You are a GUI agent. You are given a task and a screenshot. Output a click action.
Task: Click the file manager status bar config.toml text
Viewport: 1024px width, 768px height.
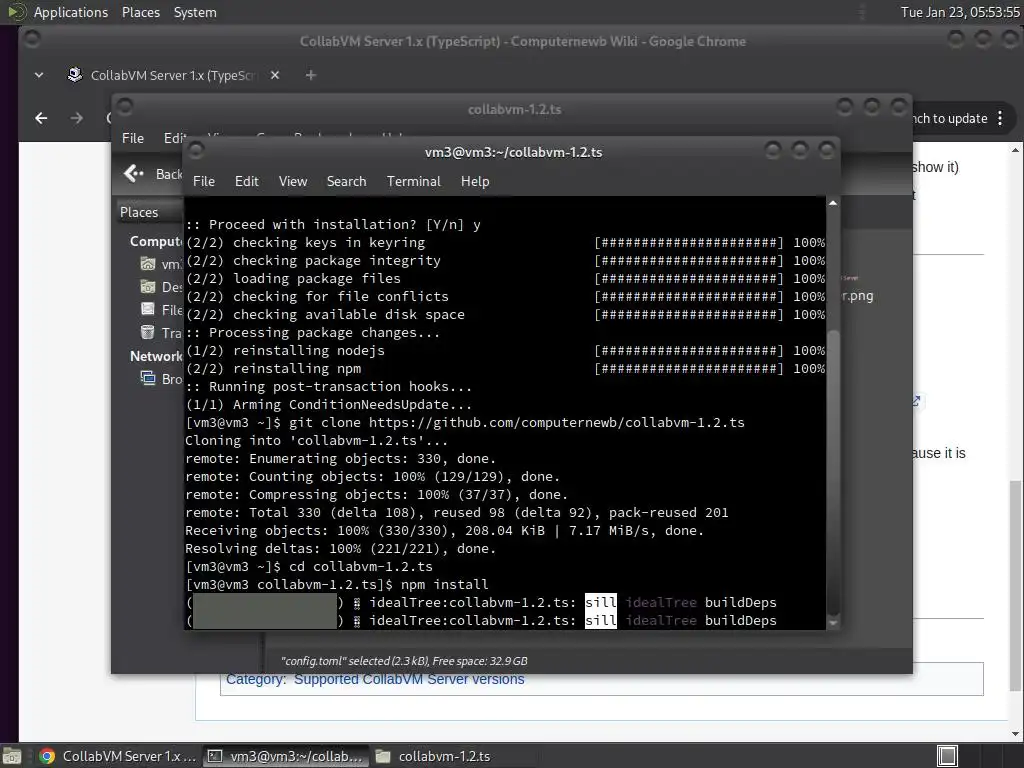coord(404,661)
